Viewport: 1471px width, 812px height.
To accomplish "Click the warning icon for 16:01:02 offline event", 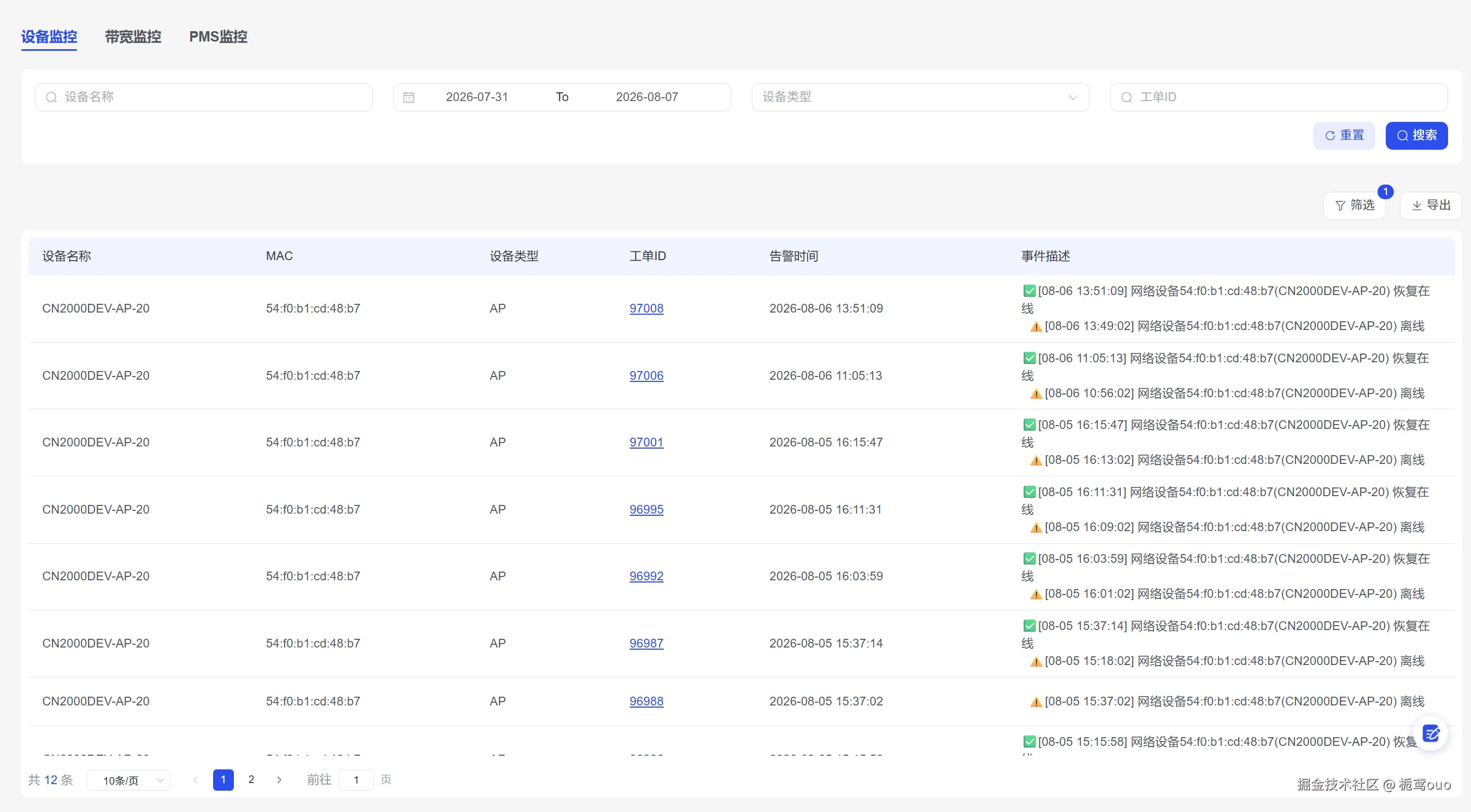I will [x=1036, y=595].
